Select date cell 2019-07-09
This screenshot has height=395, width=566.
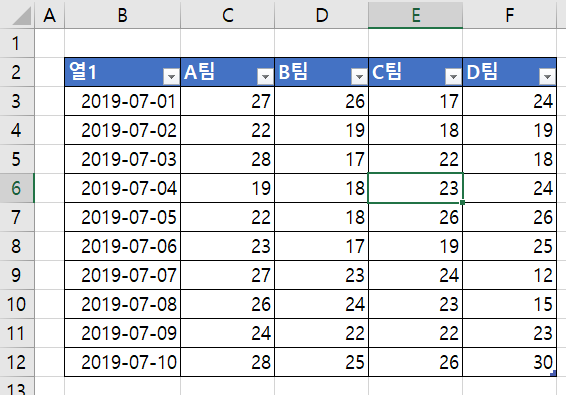click(x=122, y=333)
